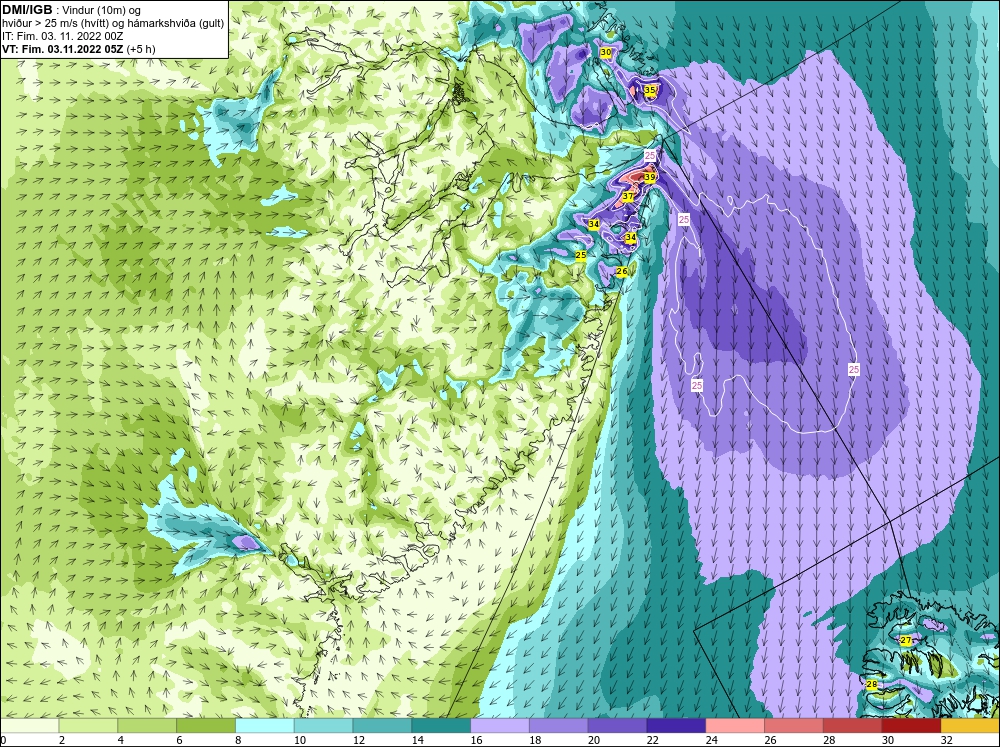
Task: Select the 30–32 m/s dark red legend swatch
Action: pyautogui.click(x=911, y=726)
